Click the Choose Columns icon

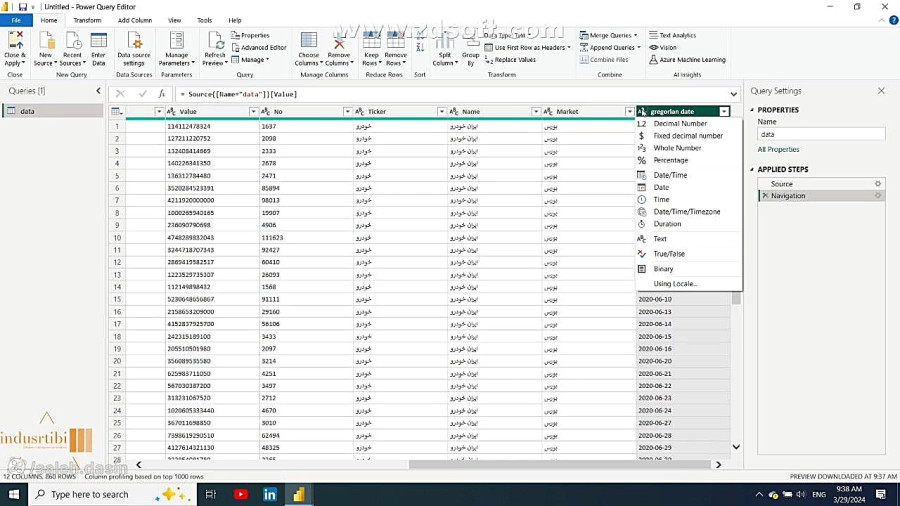[309, 49]
